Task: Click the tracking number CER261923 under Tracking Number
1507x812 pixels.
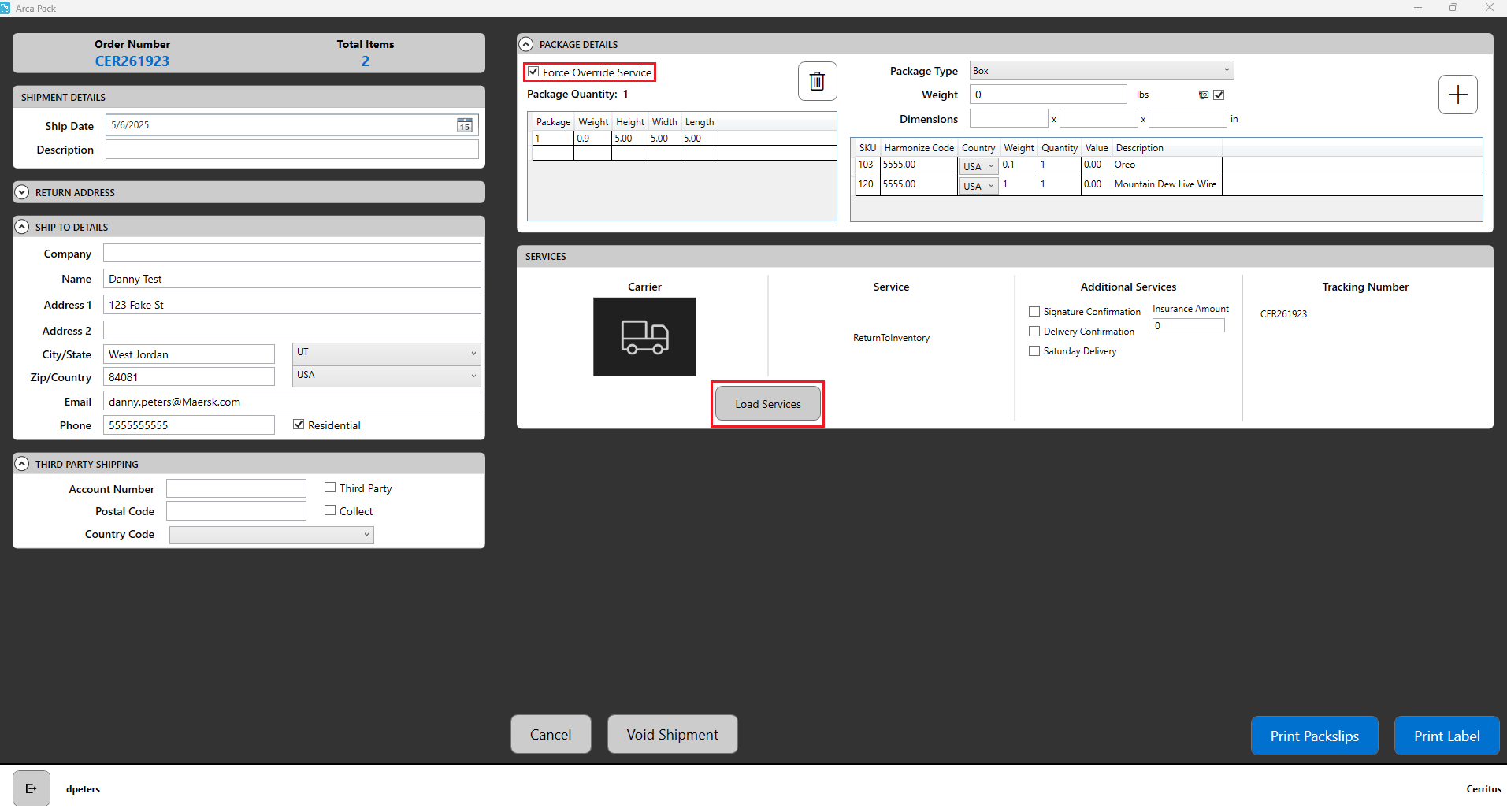Action: click(x=1283, y=313)
